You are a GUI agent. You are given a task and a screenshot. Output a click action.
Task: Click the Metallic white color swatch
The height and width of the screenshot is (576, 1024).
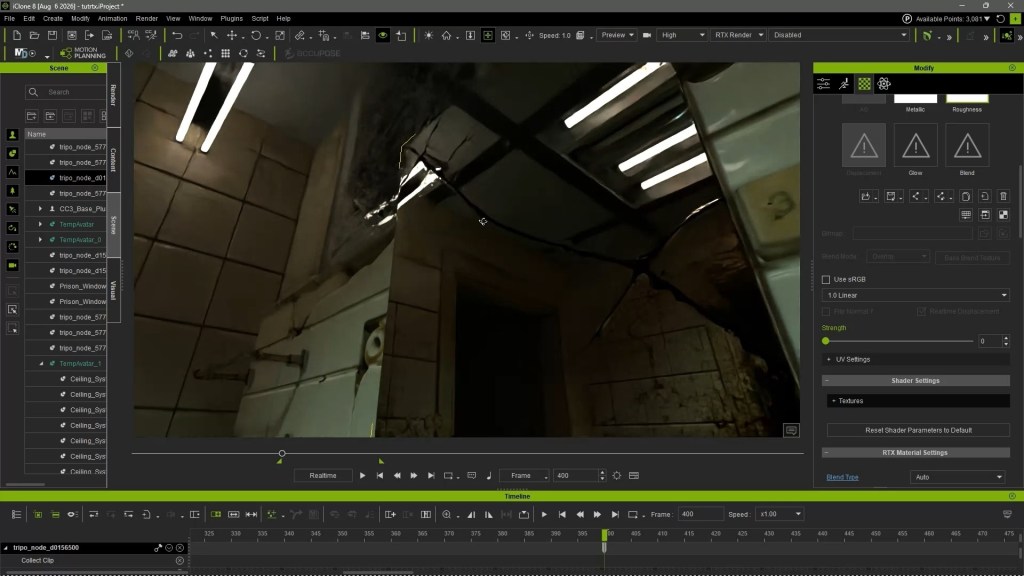click(916, 99)
